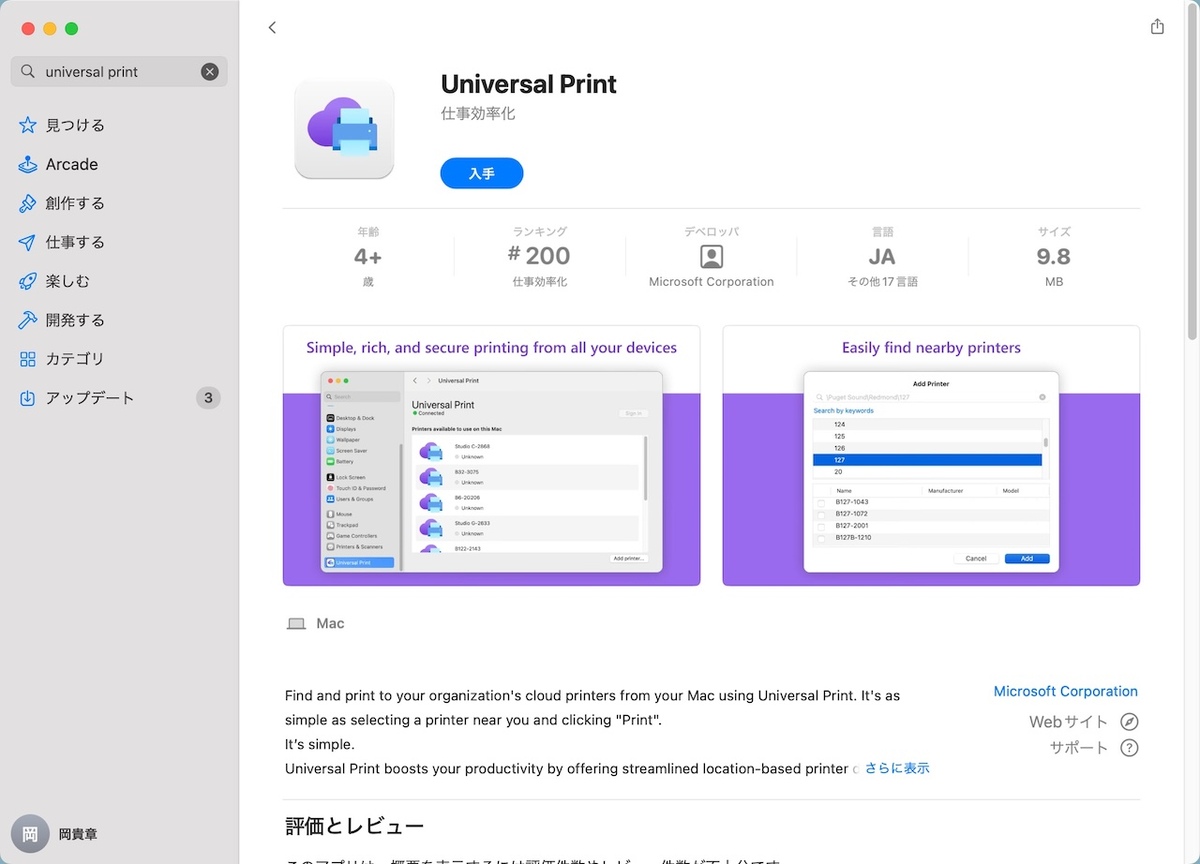Click the search field with universal print
The image size is (1200, 864).
click(x=119, y=71)
